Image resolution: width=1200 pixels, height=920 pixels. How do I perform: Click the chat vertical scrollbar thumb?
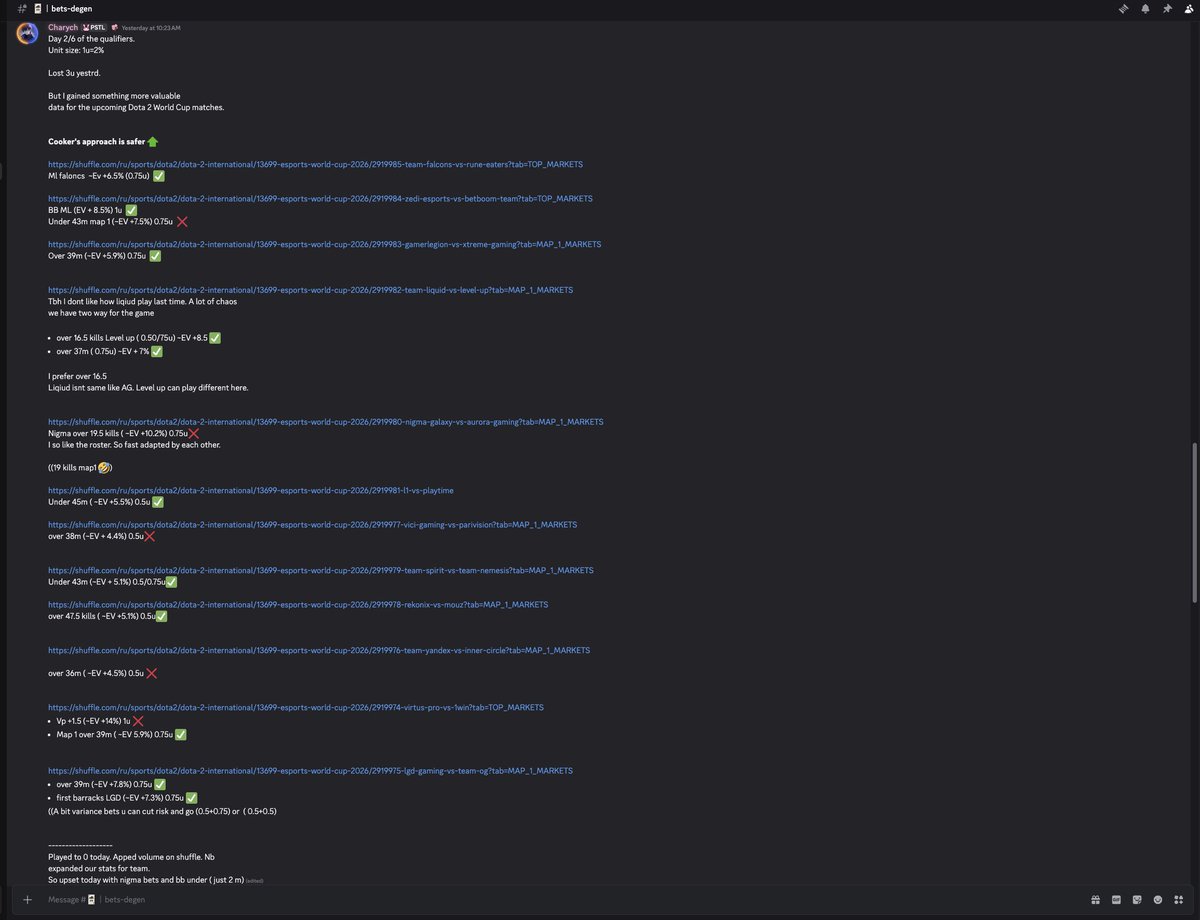click(x=1196, y=522)
